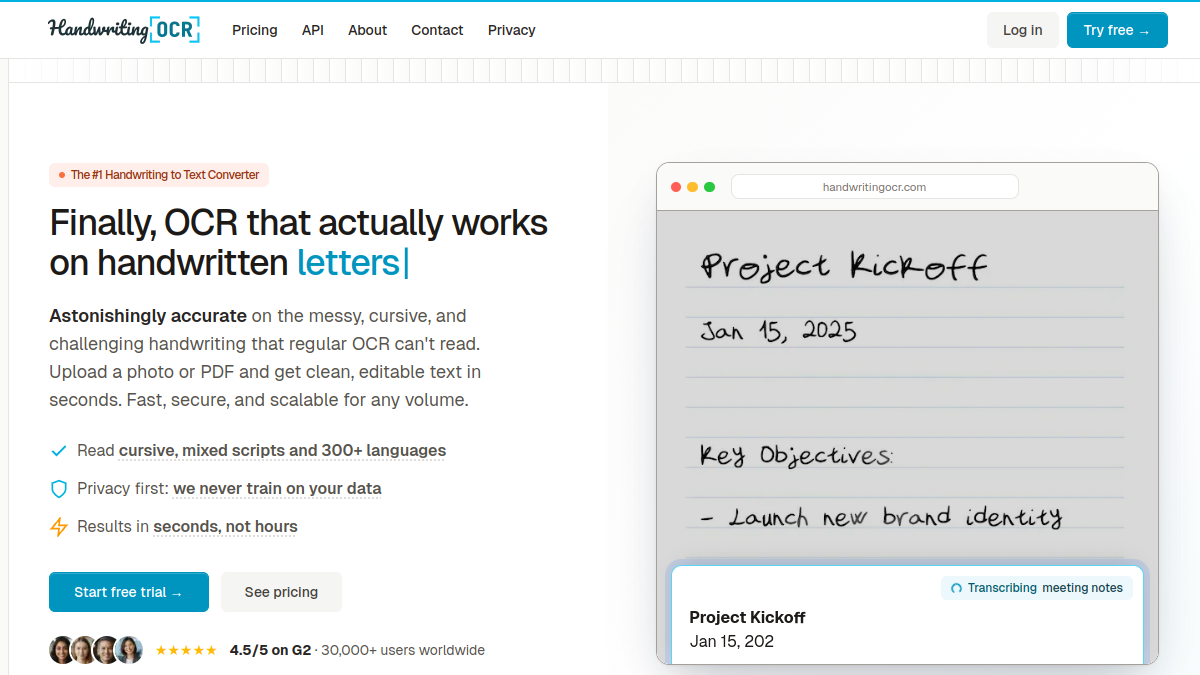Start the free trial
This screenshot has height=675, width=1200.
pyautogui.click(x=129, y=592)
